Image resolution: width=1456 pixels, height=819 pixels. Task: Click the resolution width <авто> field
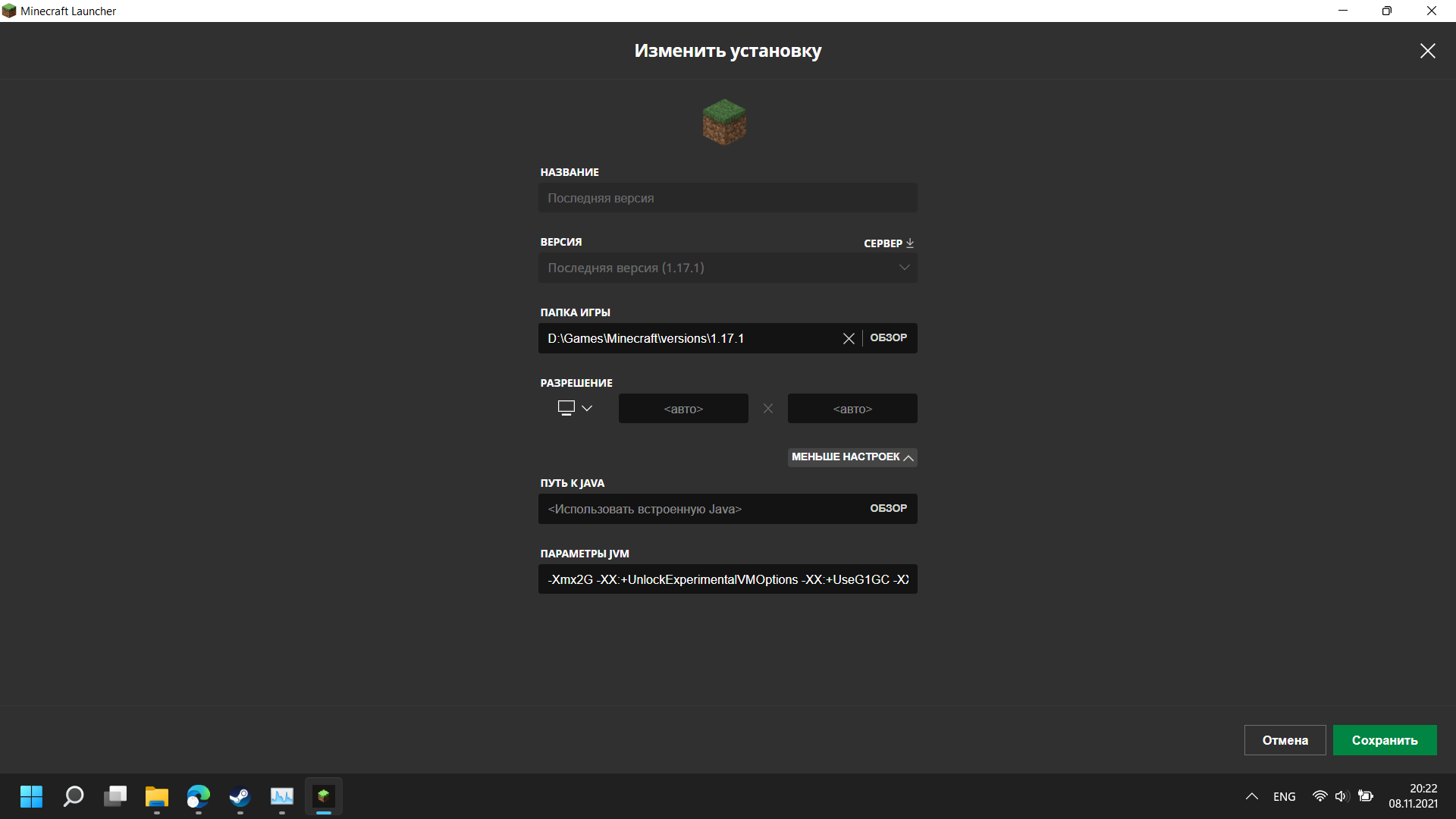pyautogui.click(x=683, y=409)
